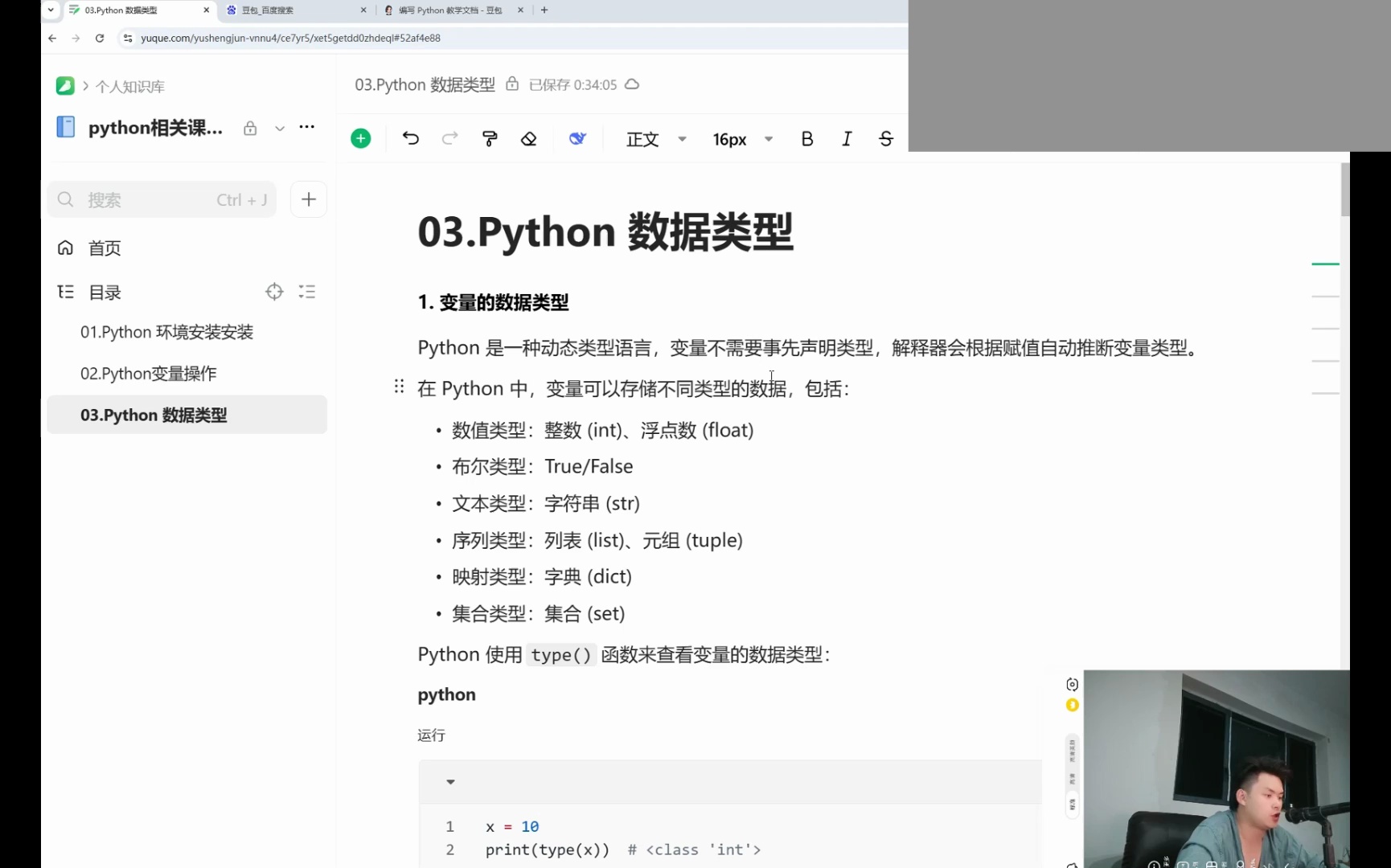Click the document lock permission icon
This screenshot has width=1391, height=868.
(512, 84)
